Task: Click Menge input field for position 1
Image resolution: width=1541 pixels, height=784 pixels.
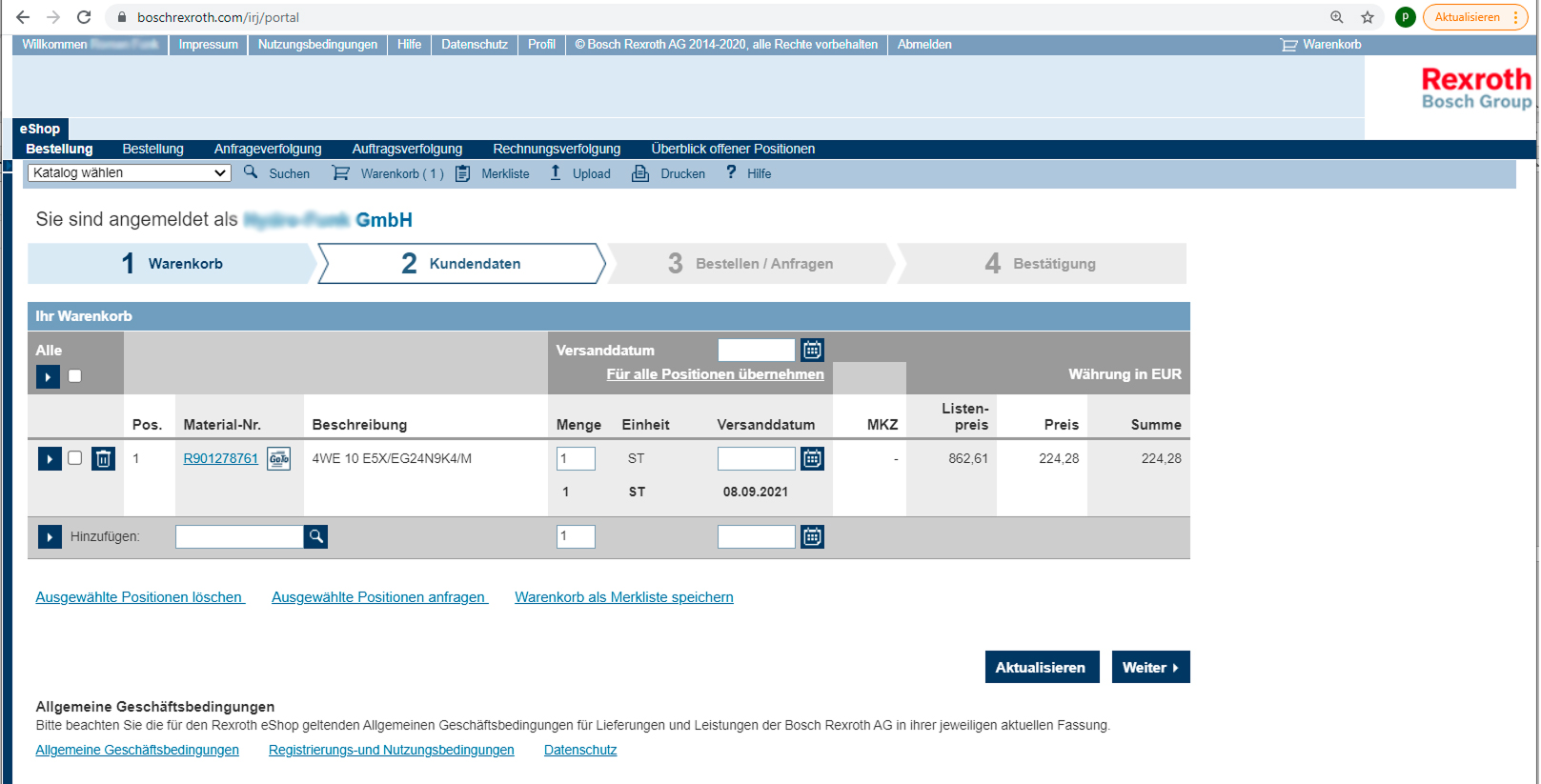Action: (576, 459)
